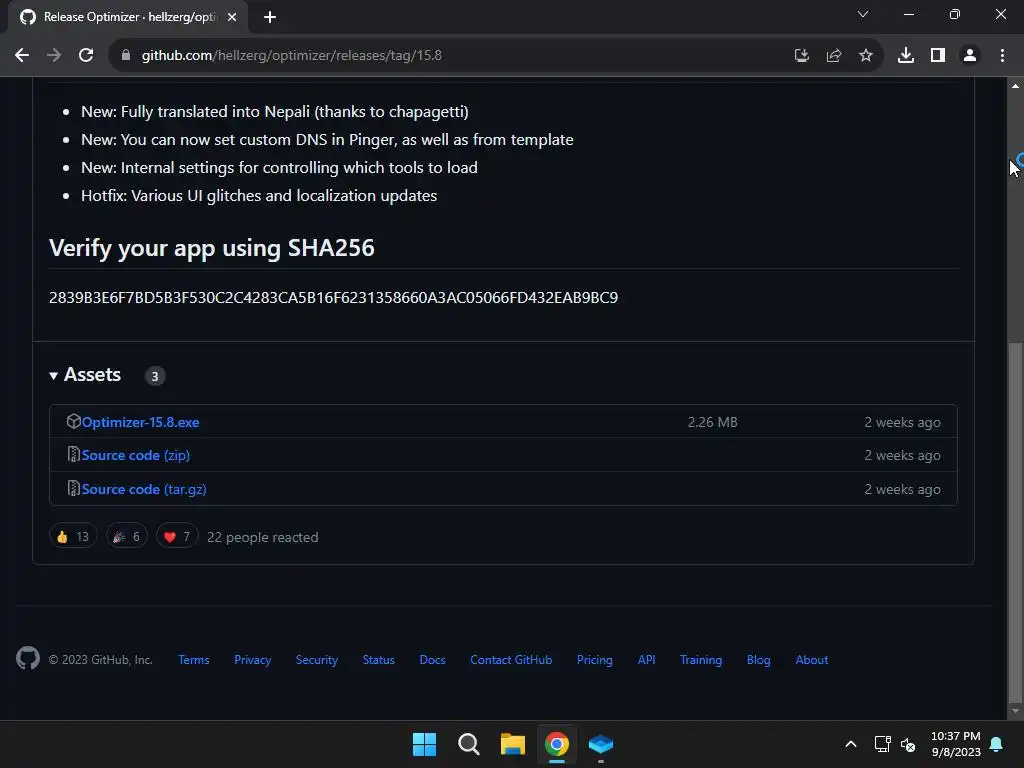Open Windows taskbar search

tap(468, 744)
